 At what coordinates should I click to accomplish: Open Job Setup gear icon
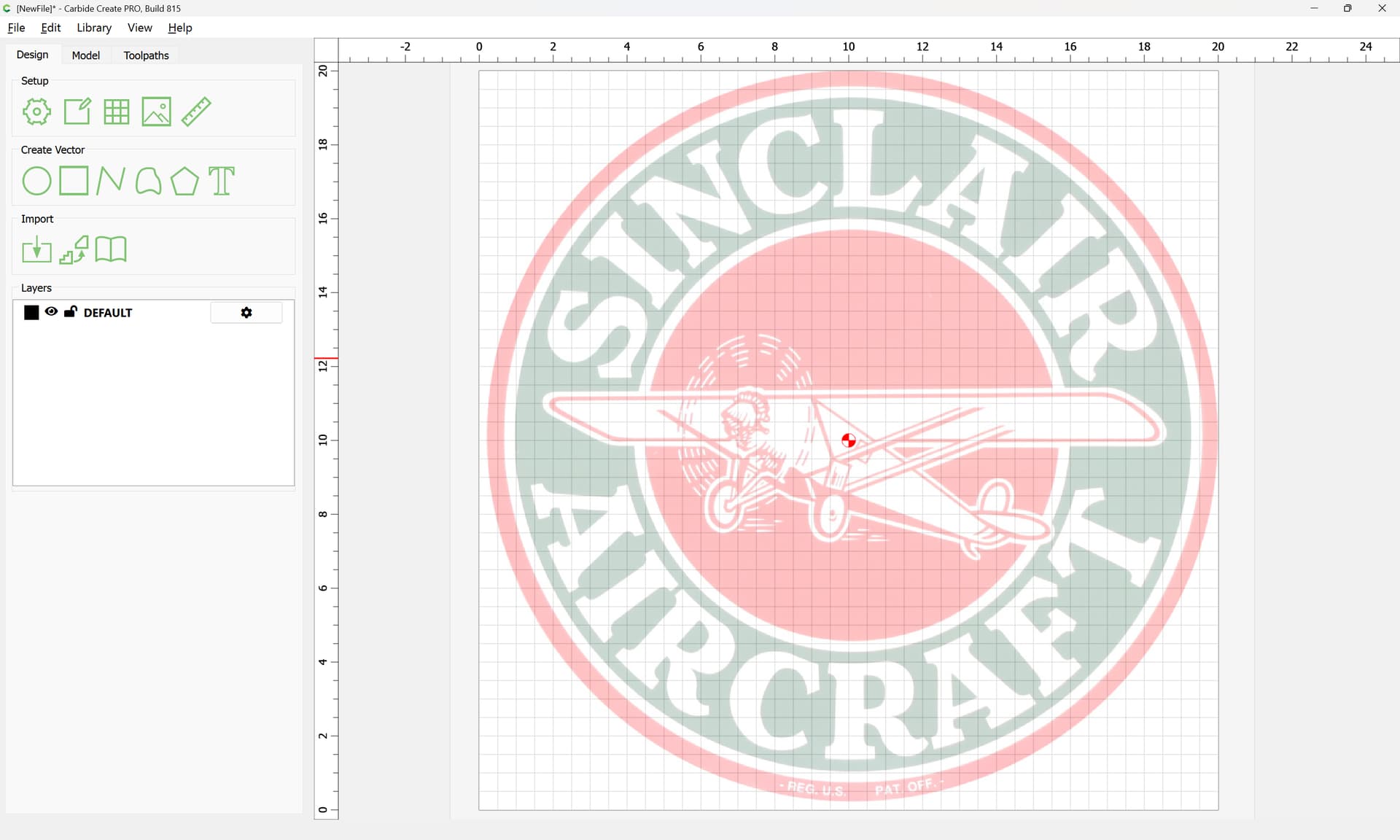36,112
